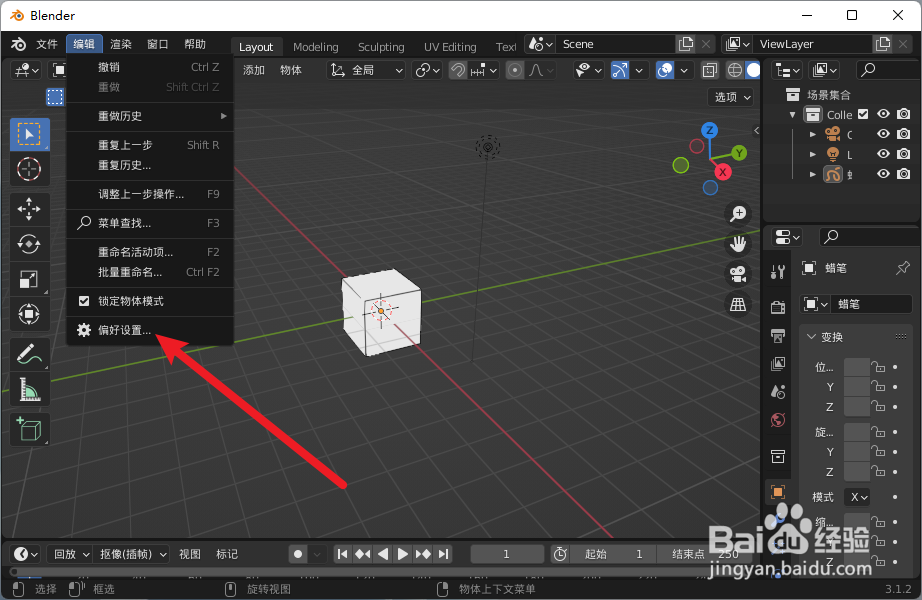Select the Measure tool
The width and height of the screenshot is (922, 600).
click(x=29, y=389)
